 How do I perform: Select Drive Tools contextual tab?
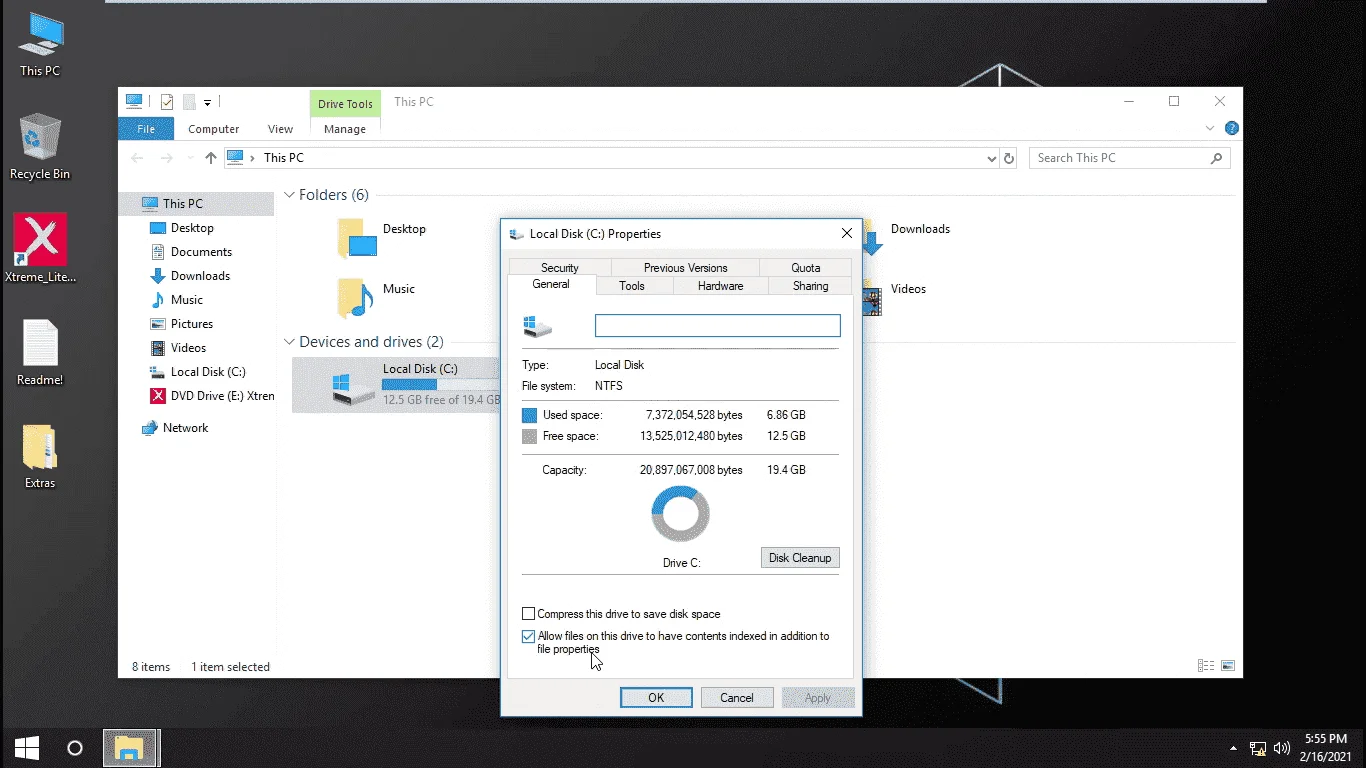[x=345, y=104]
